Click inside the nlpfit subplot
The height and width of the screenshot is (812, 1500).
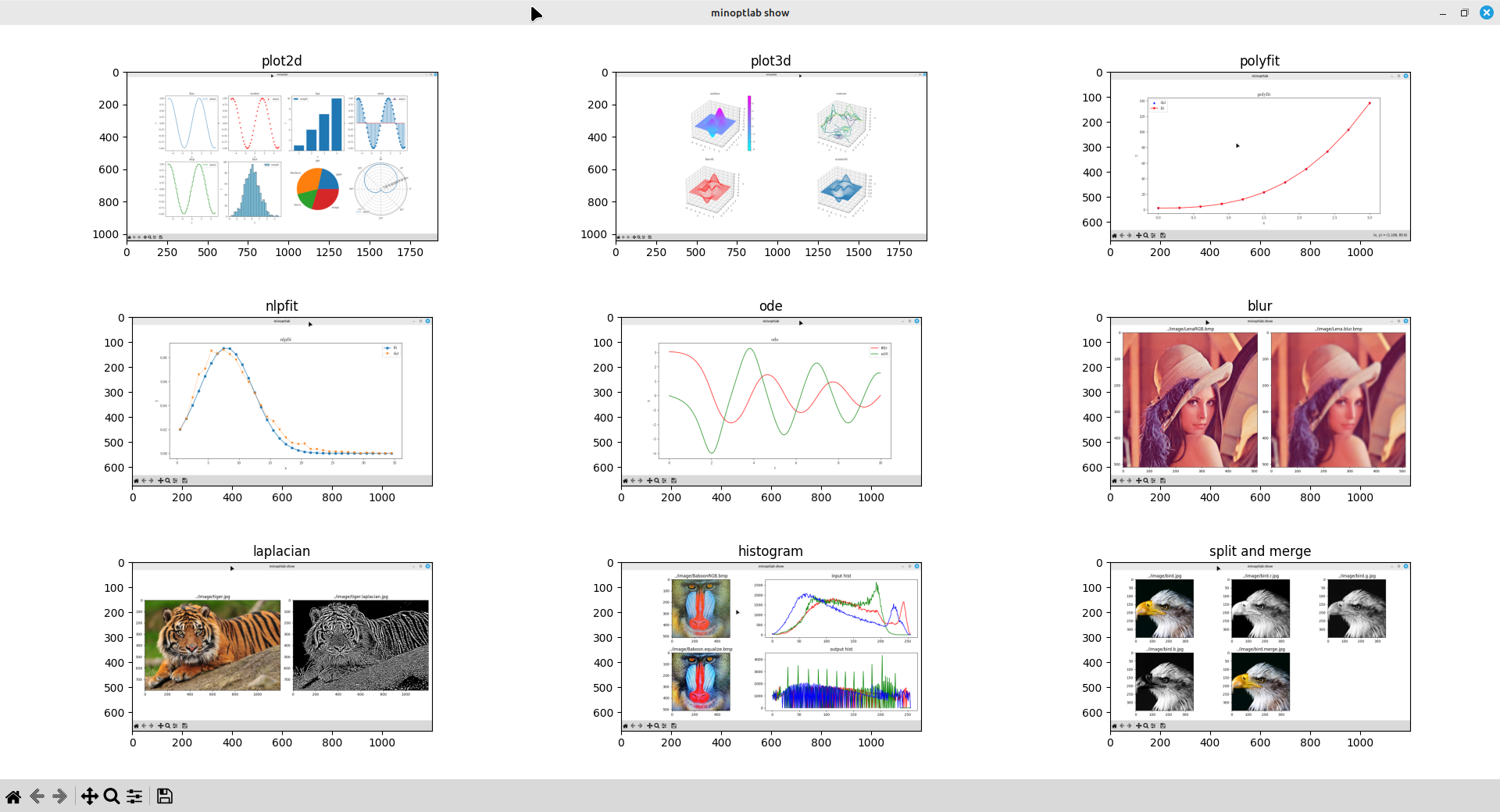282,401
